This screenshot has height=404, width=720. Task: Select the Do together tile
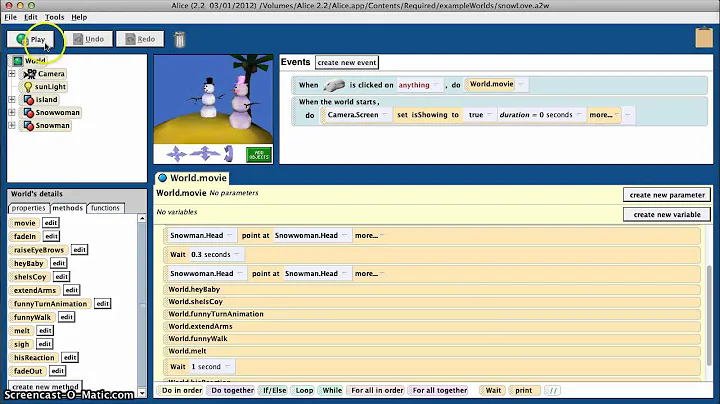[x=232, y=390]
